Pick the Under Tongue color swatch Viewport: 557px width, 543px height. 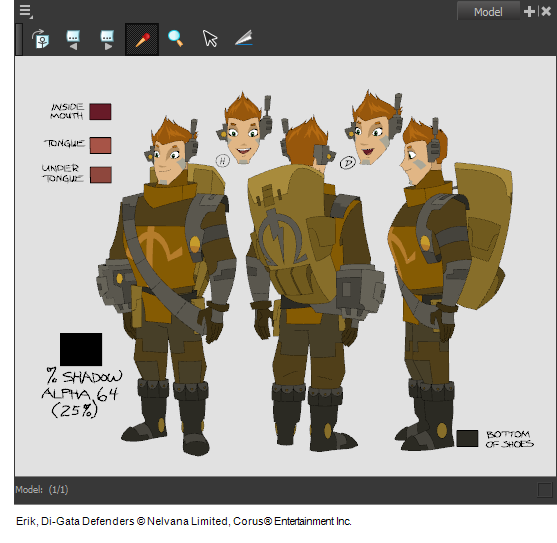[x=101, y=175]
